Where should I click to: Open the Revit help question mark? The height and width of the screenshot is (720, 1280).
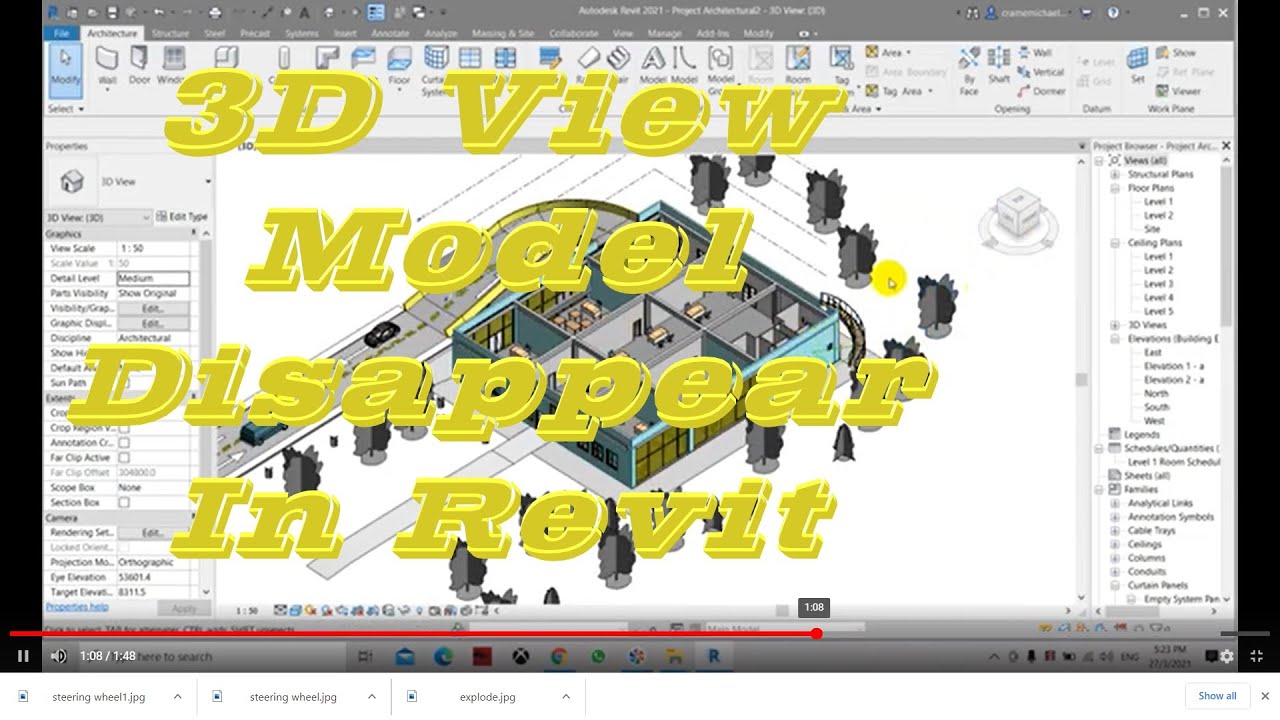1113,13
